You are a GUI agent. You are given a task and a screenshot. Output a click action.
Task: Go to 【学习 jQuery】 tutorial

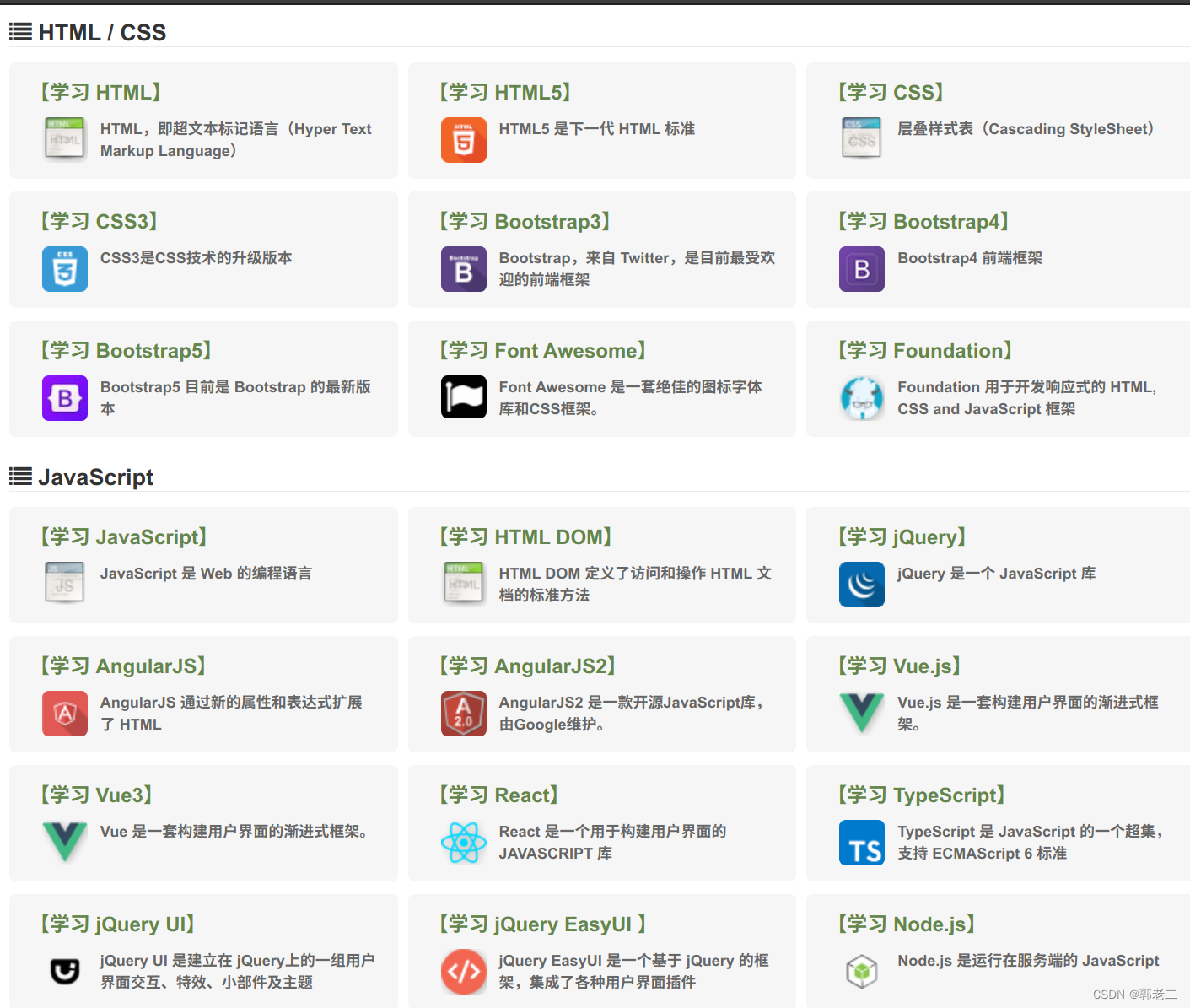coord(902,536)
